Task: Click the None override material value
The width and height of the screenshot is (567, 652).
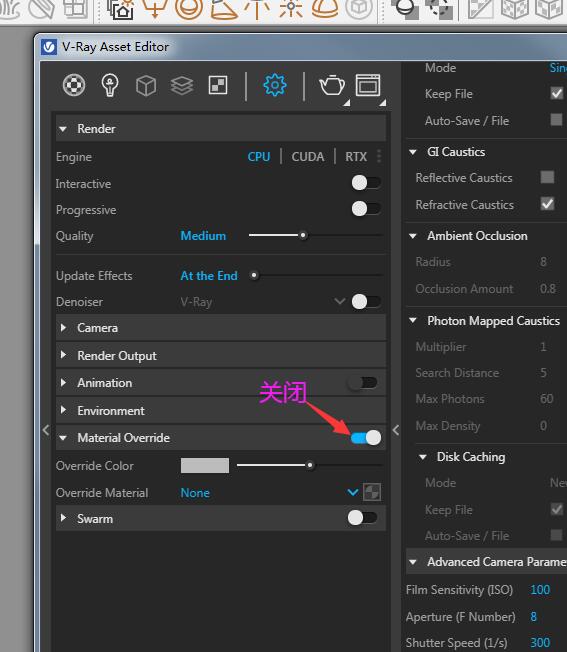Action: (195, 493)
